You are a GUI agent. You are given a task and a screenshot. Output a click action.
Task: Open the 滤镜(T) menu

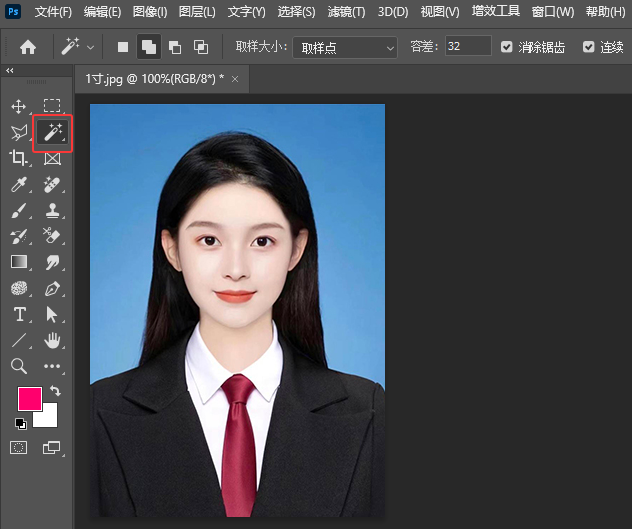pos(346,12)
